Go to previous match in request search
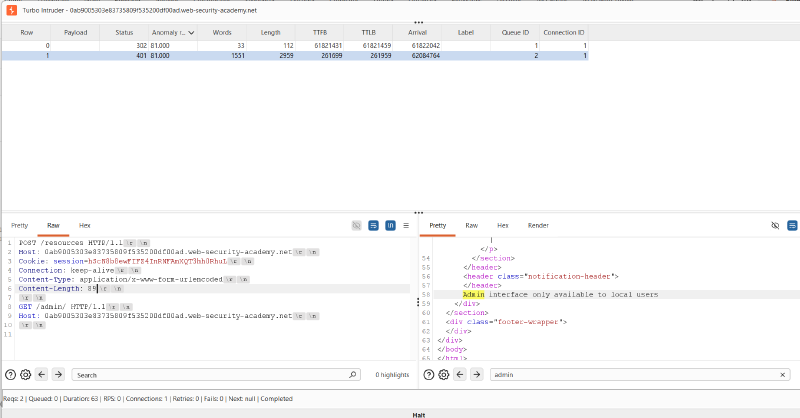800x418 pixels. pos(42,375)
